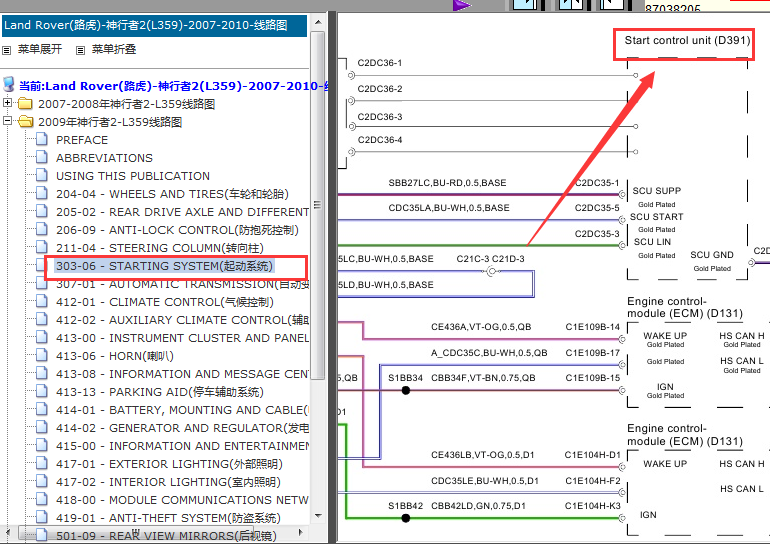This screenshot has height=544, width=770.
Task: Click the document icon next to ABBREVIATIONS
Action: (x=42, y=158)
